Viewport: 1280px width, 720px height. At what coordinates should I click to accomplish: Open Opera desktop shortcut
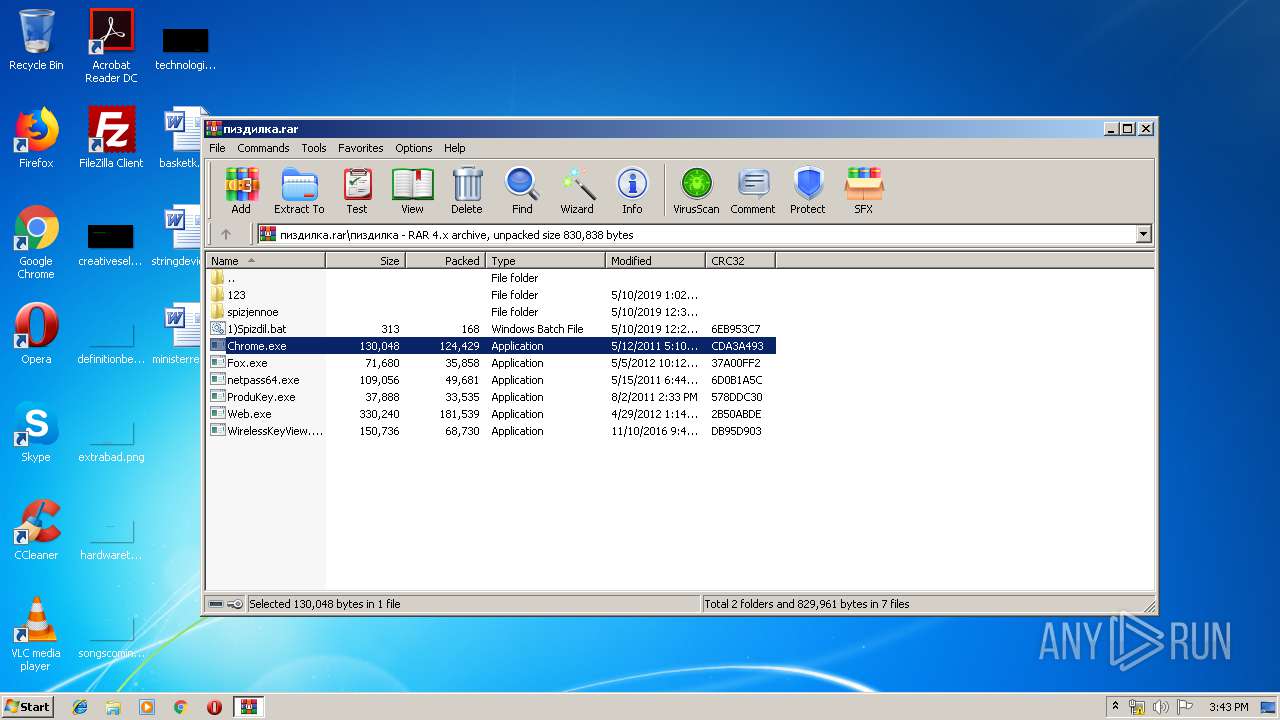pos(36,334)
